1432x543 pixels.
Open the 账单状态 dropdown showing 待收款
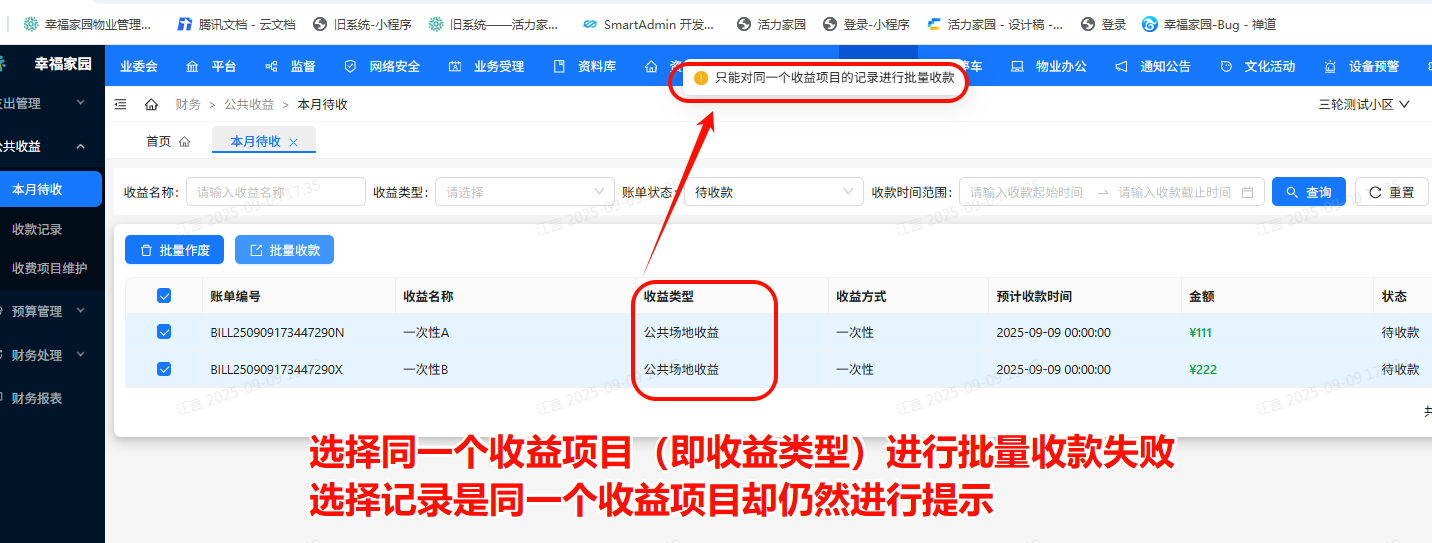[773, 192]
